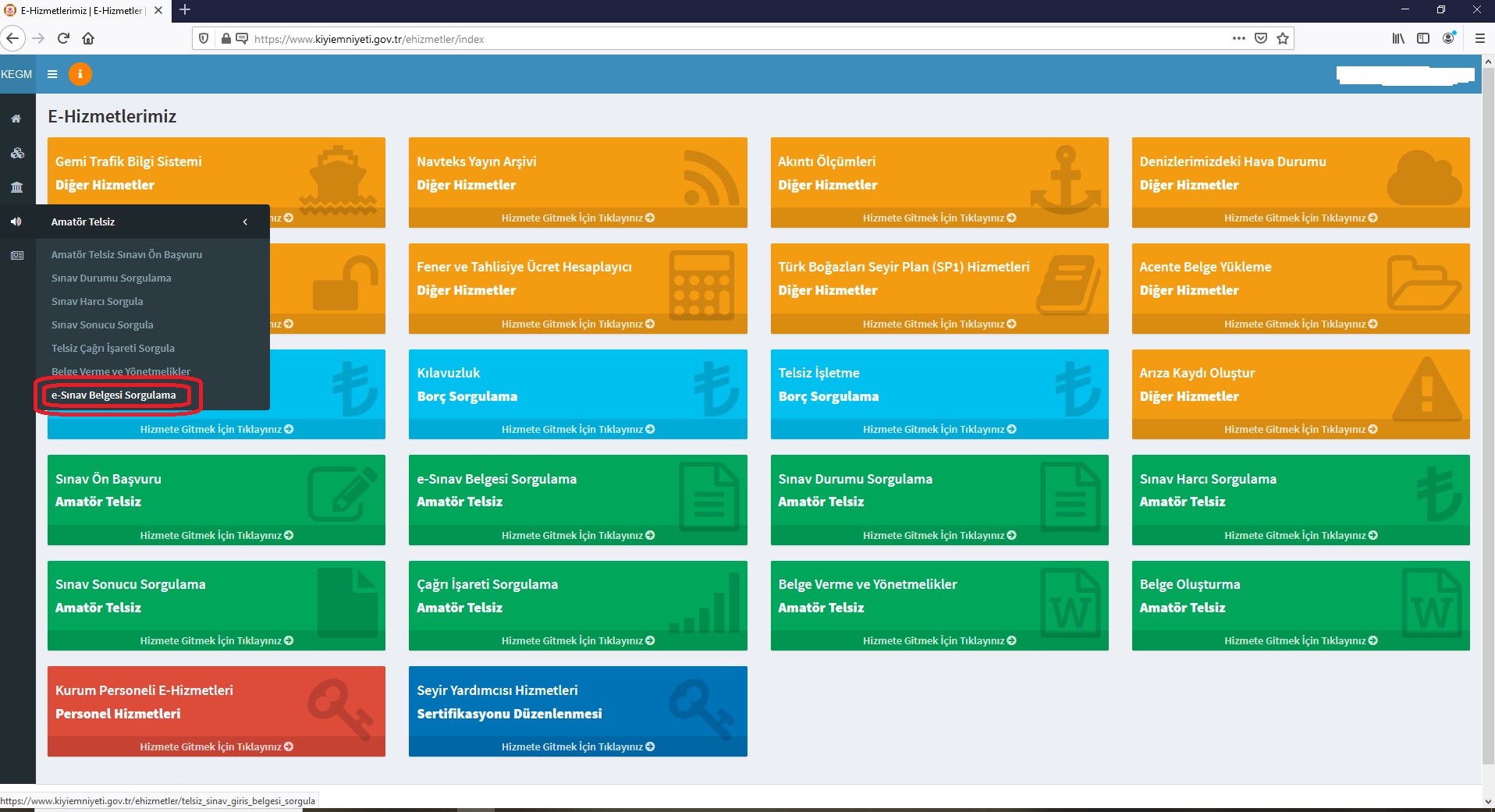Click the padlock site info icon
The height and width of the screenshot is (812, 1495).
click(226, 38)
